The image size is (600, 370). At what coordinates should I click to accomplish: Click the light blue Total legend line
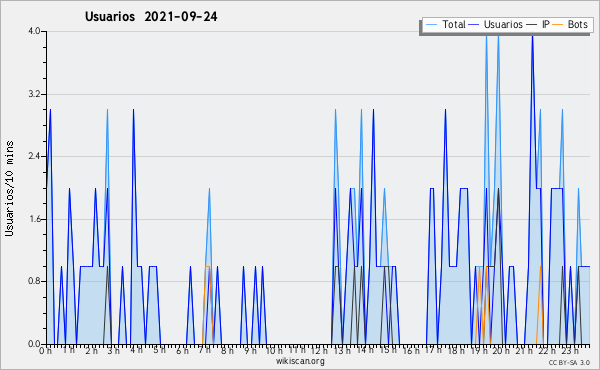[x=432, y=25]
